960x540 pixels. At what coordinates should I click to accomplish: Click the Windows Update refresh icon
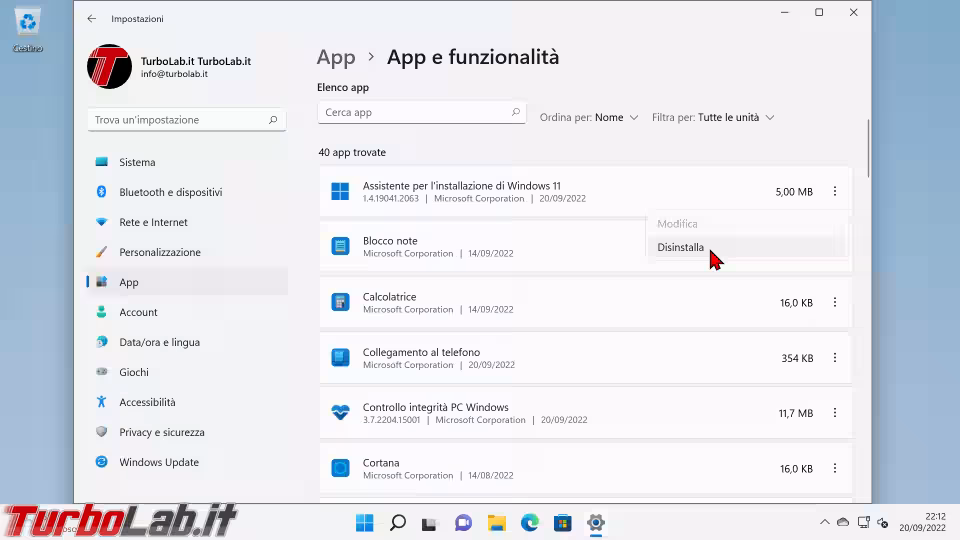(x=102, y=462)
